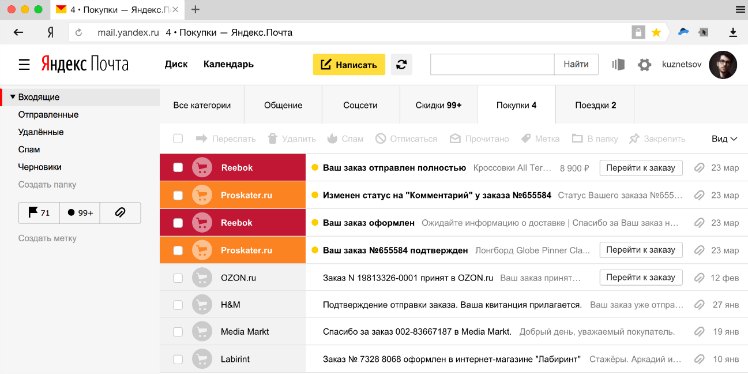Check the Media Markt message checkbox
Viewport: 748px width, 374px height.
(178, 332)
